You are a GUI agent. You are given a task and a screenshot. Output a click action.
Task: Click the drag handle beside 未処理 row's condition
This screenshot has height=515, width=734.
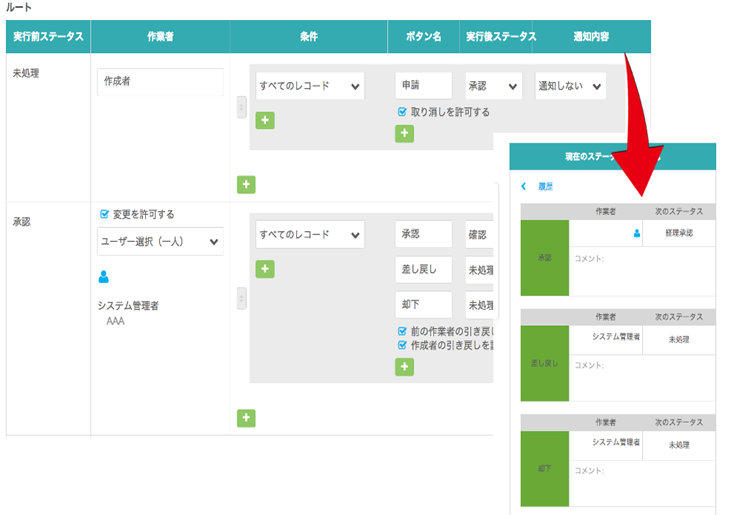pyautogui.click(x=241, y=107)
